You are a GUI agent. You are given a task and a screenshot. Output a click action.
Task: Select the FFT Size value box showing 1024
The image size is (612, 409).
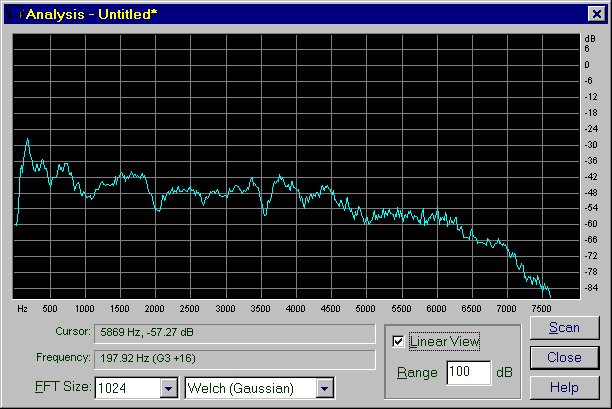tap(126, 387)
